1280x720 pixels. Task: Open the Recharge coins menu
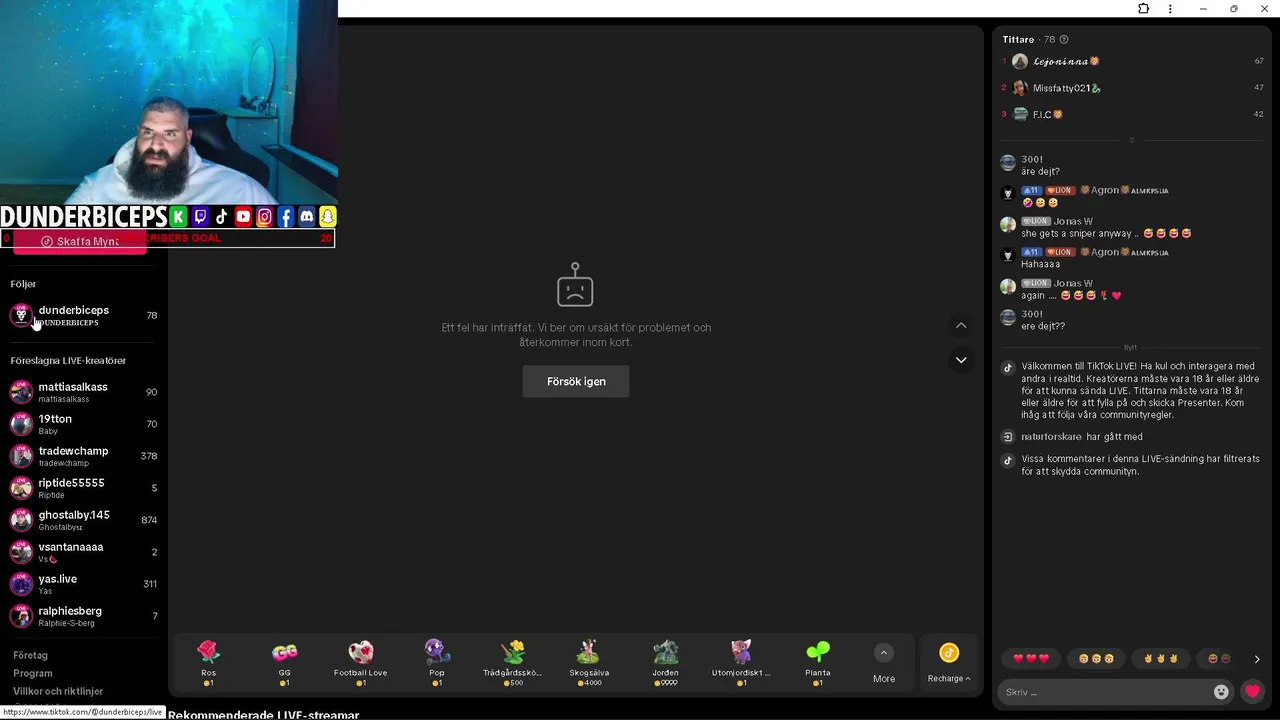[x=949, y=663]
